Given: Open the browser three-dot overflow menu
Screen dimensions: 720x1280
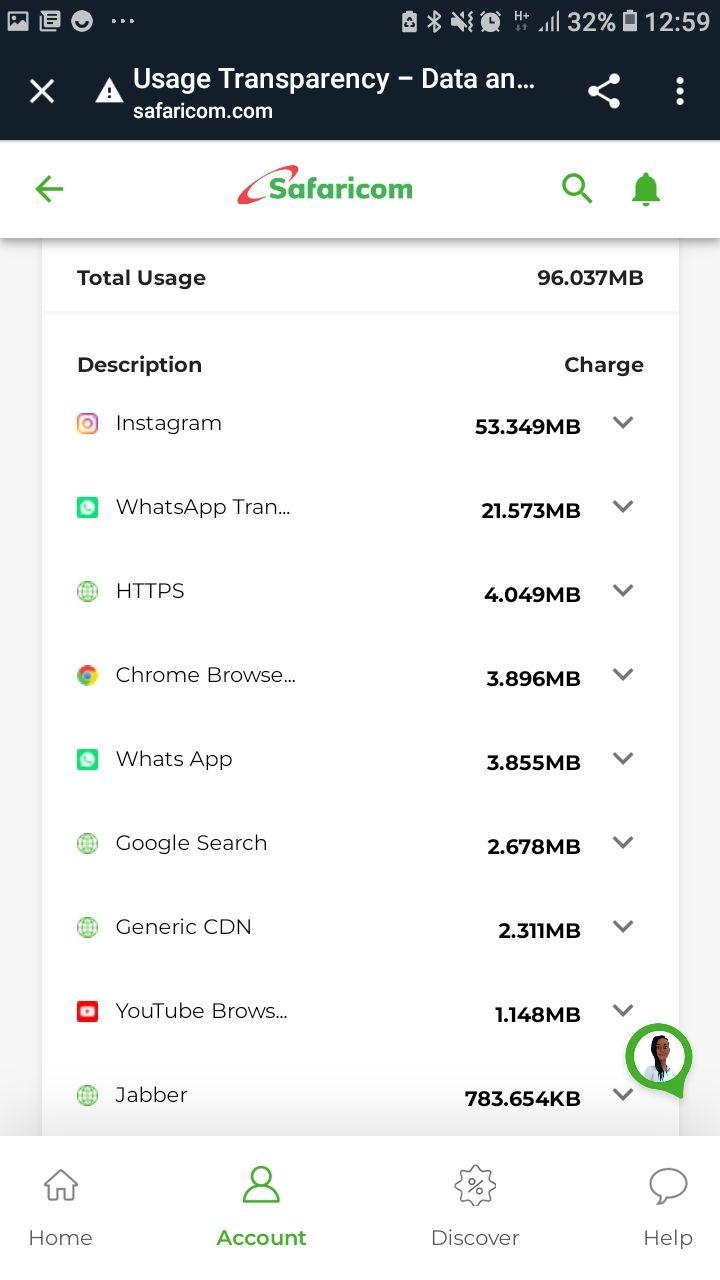Looking at the screenshot, I should pos(680,92).
